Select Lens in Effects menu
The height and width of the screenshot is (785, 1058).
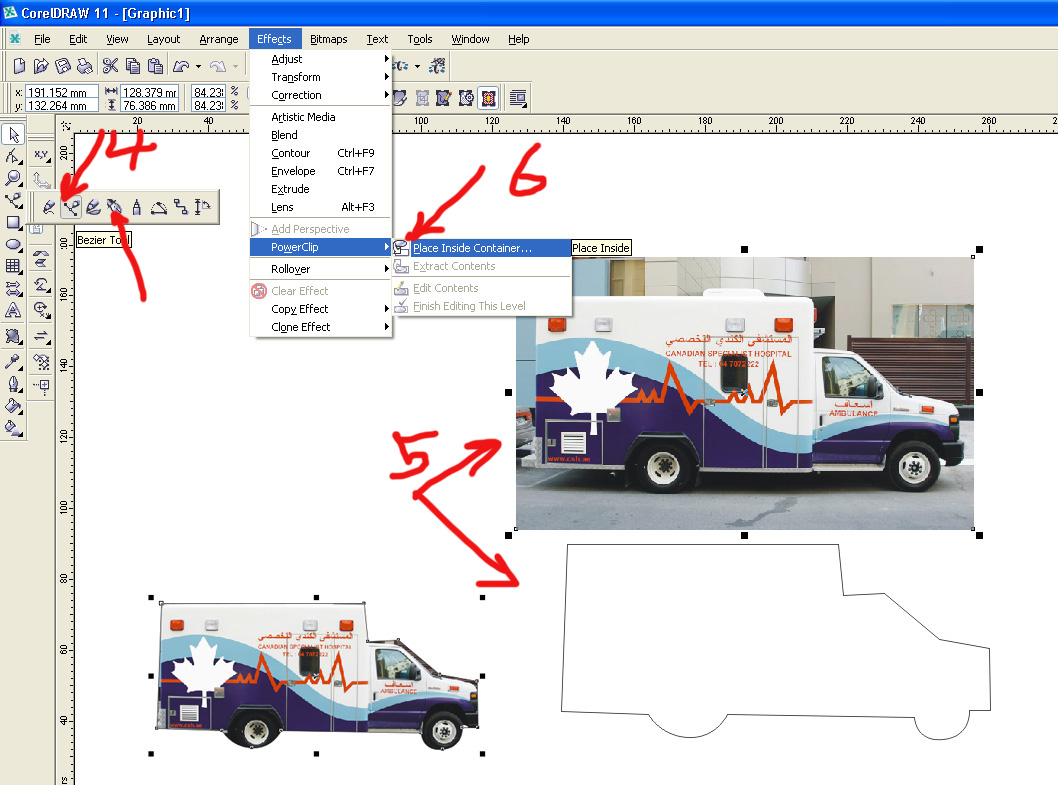pyautogui.click(x=321, y=207)
